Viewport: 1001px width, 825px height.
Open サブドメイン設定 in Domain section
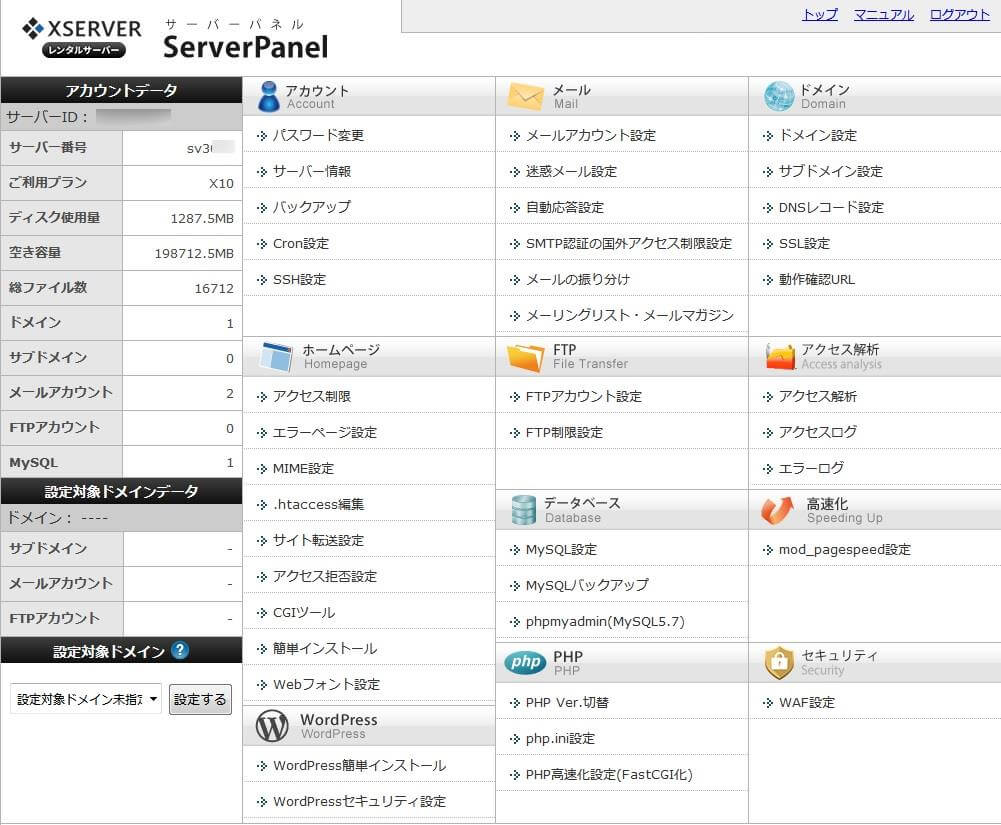[831, 171]
